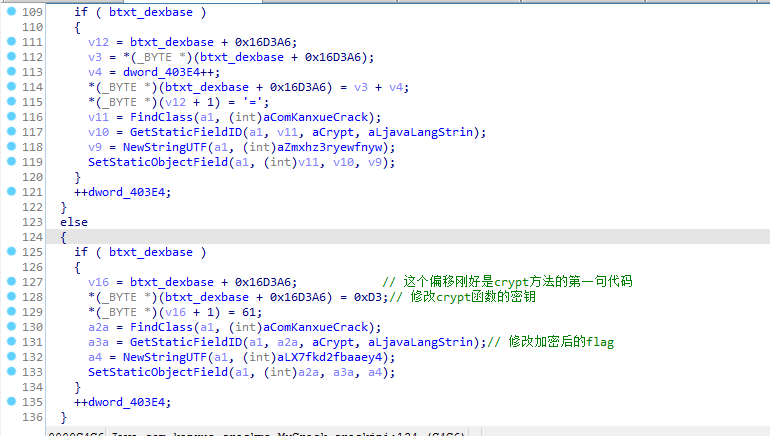Click the blue dot beside line 132

[x=11, y=356]
